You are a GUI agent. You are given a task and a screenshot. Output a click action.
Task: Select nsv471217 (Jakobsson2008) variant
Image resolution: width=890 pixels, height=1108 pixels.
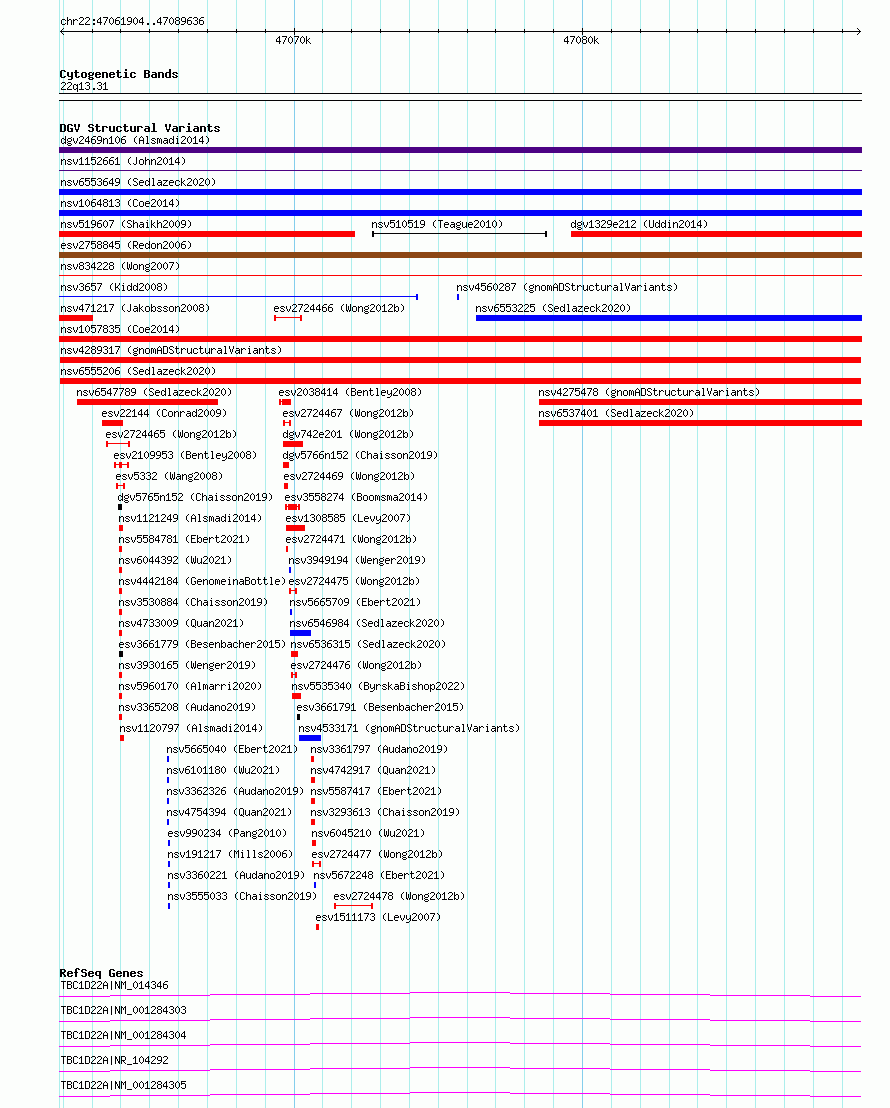135,308
